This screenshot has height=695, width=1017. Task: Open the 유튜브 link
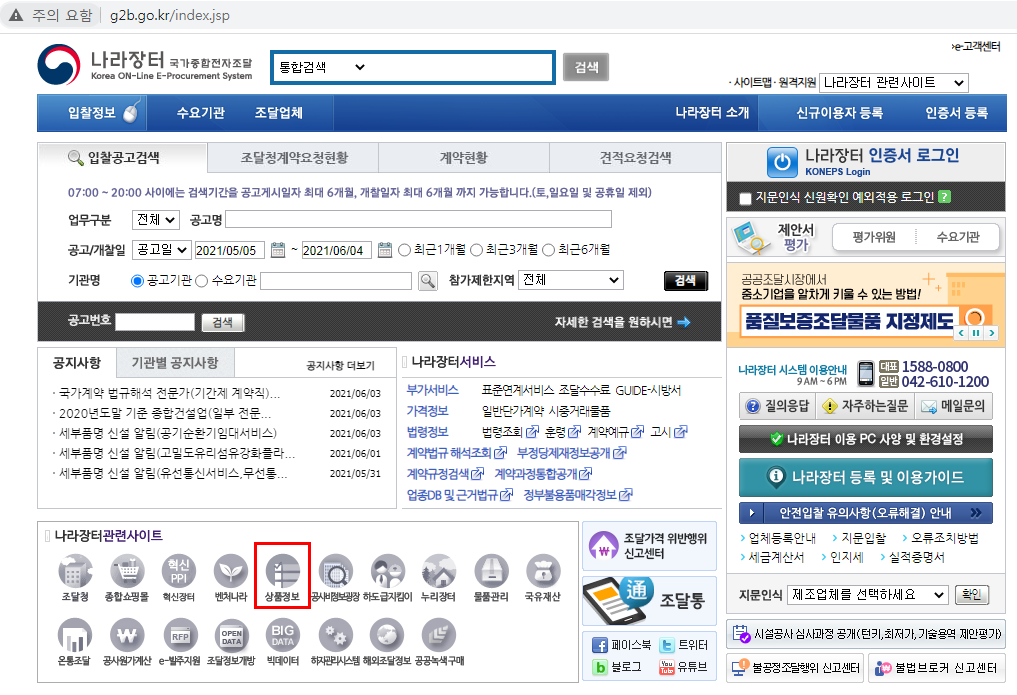tap(683, 666)
